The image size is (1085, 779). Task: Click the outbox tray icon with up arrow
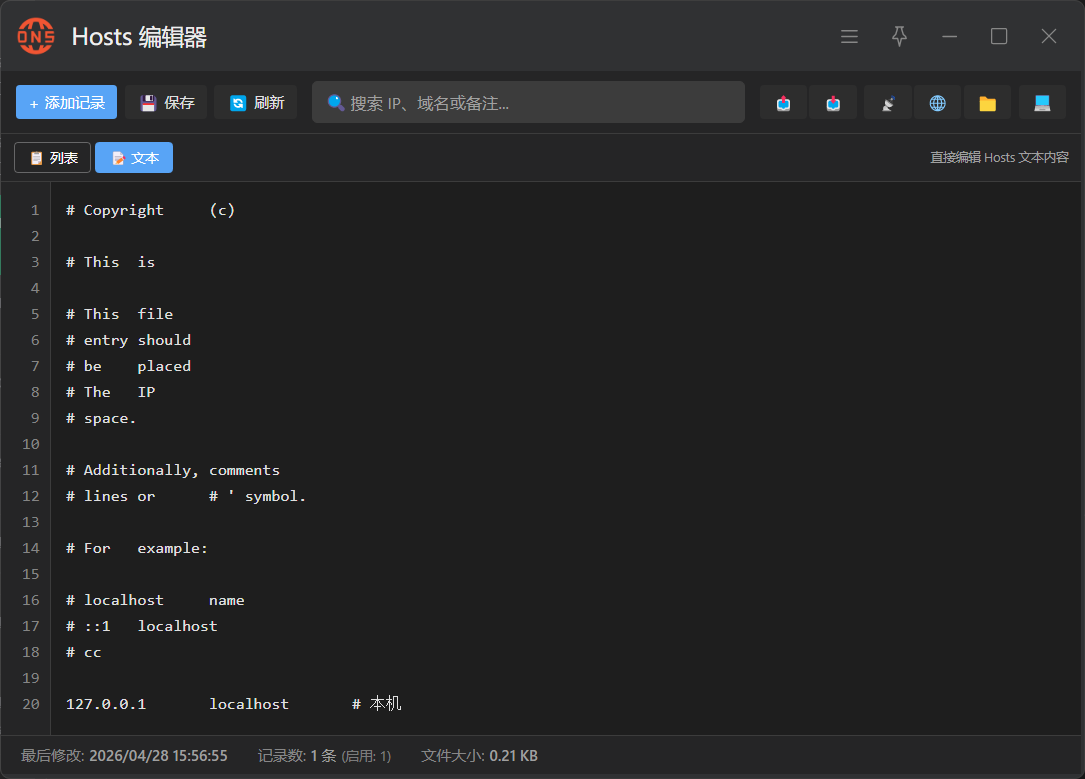[784, 103]
